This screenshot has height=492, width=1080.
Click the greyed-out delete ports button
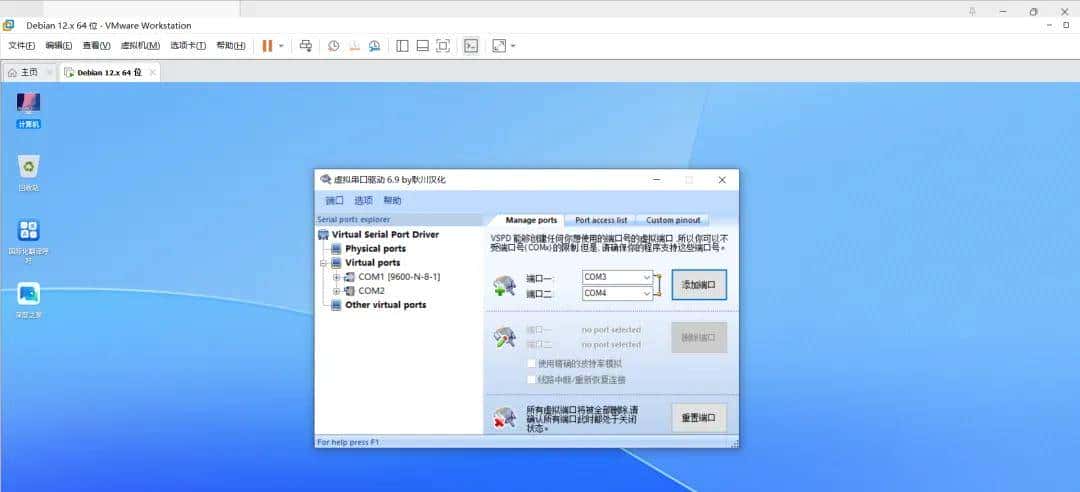[699, 338]
